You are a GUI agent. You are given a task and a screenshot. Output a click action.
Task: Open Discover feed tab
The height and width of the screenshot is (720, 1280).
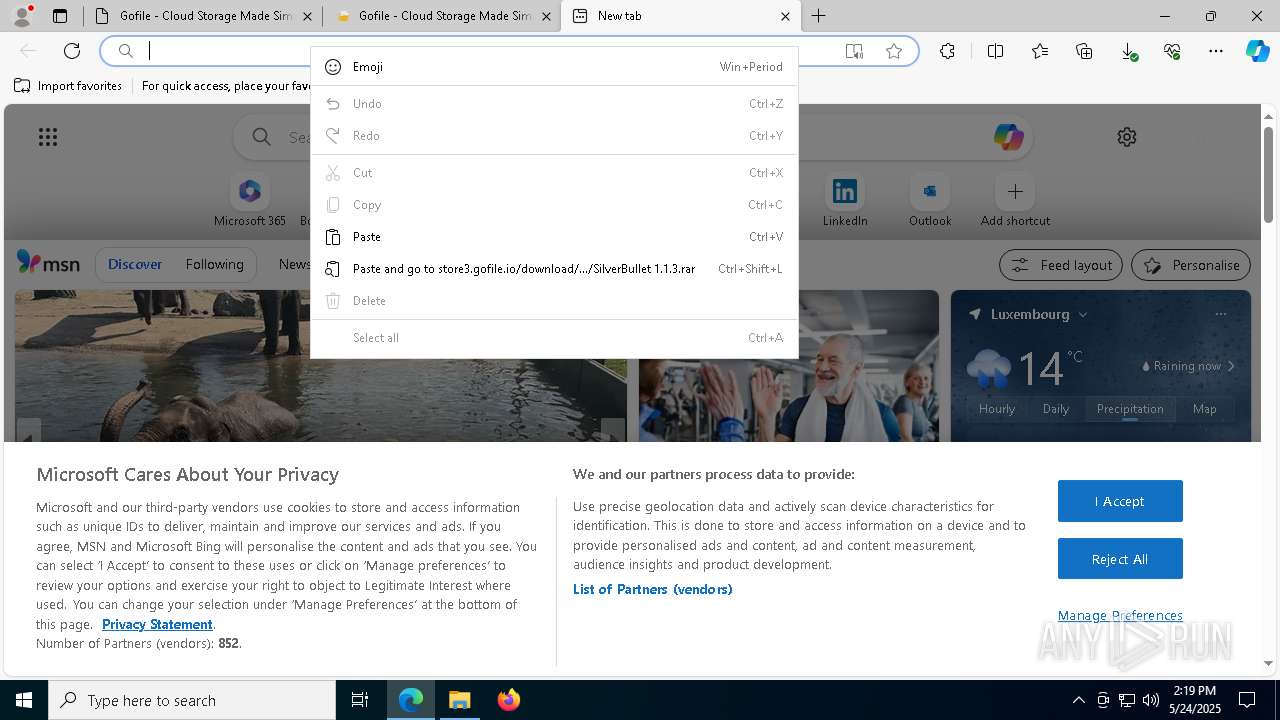click(x=135, y=264)
